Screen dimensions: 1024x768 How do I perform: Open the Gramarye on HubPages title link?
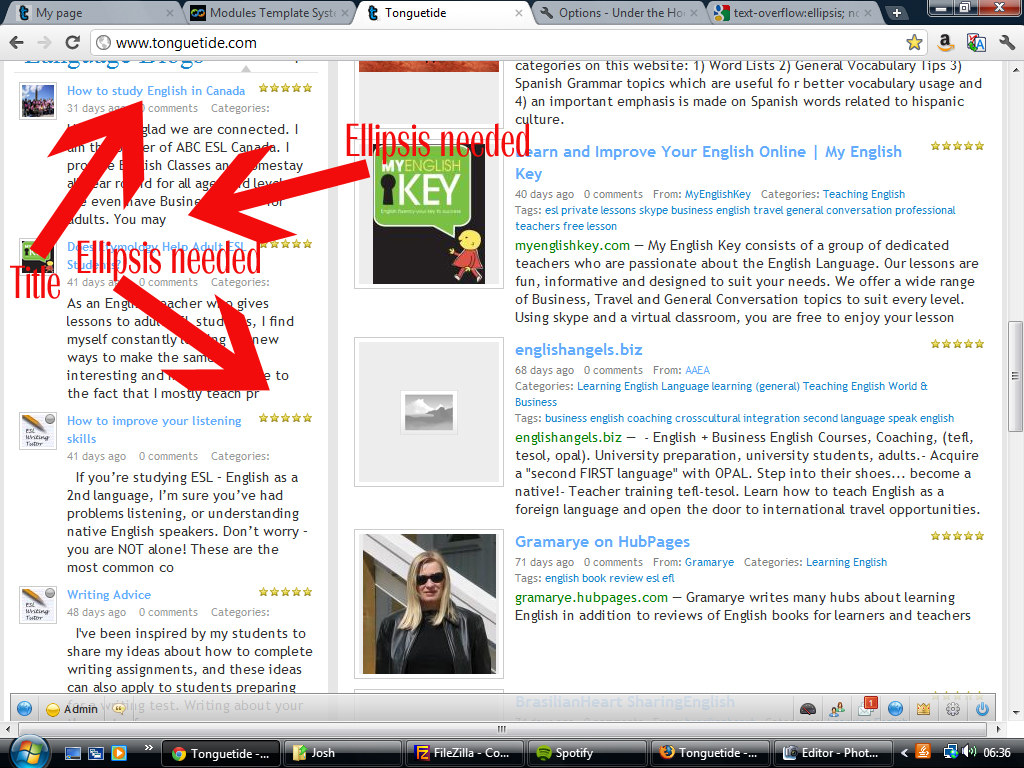602,542
